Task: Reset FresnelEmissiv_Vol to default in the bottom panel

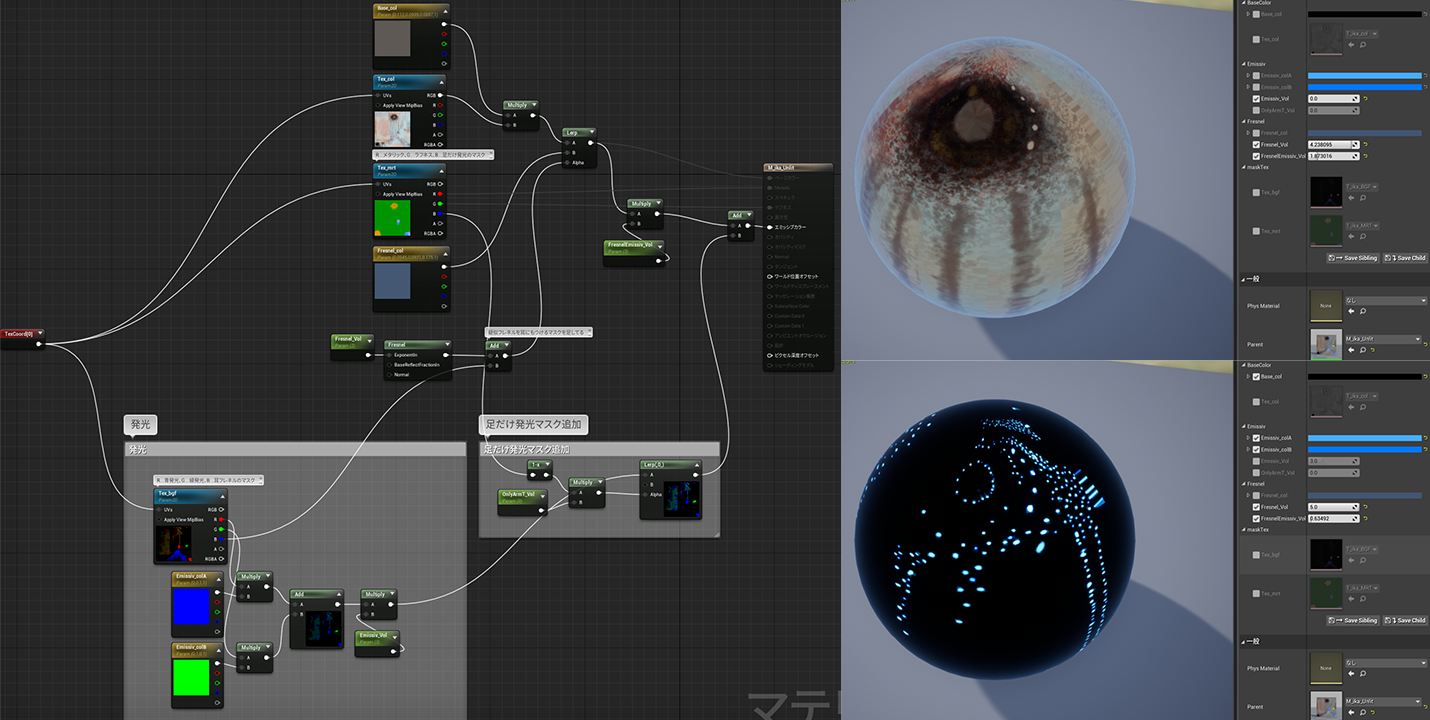Action: click(1365, 519)
